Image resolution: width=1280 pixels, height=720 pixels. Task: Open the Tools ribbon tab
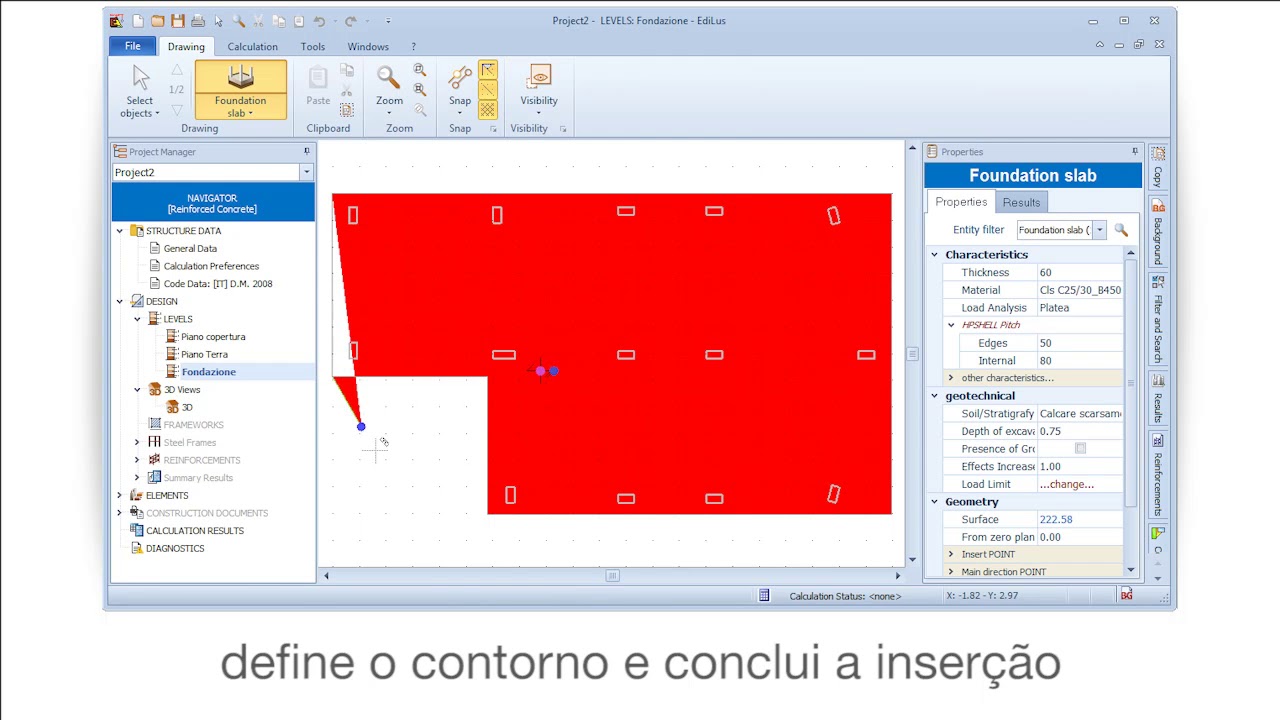click(x=313, y=47)
